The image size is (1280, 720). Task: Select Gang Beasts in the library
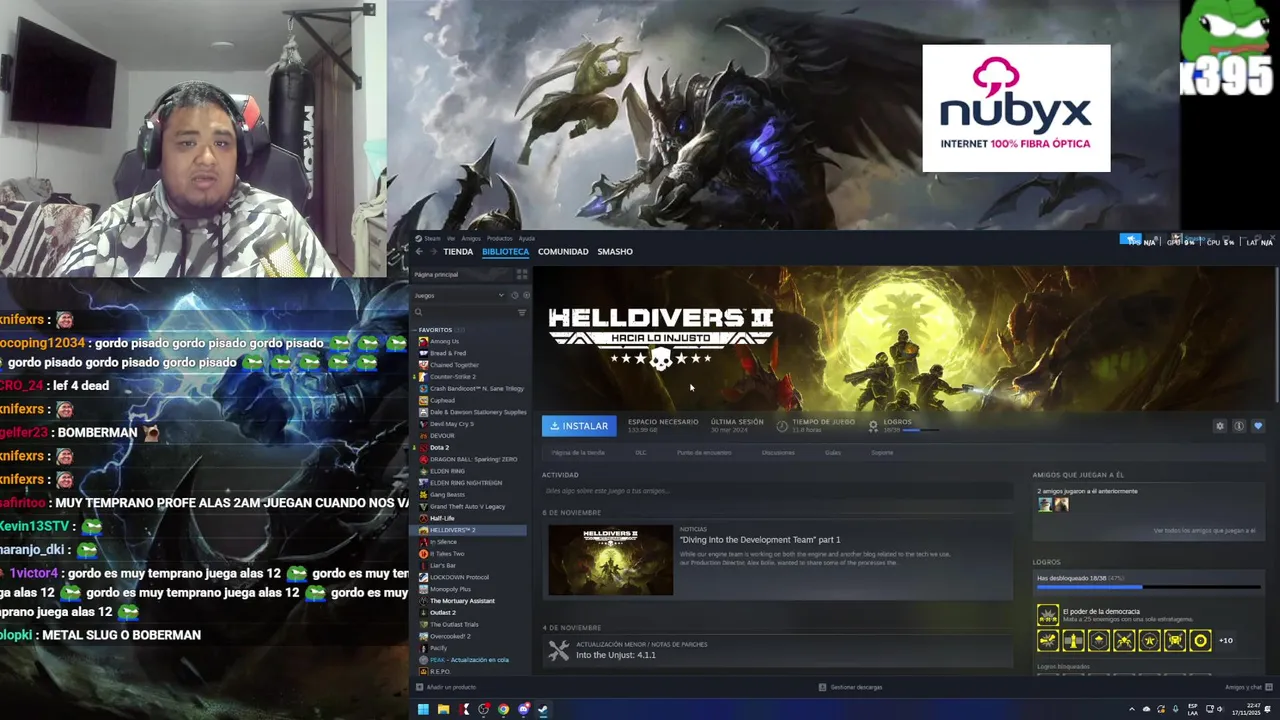click(x=447, y=494)
